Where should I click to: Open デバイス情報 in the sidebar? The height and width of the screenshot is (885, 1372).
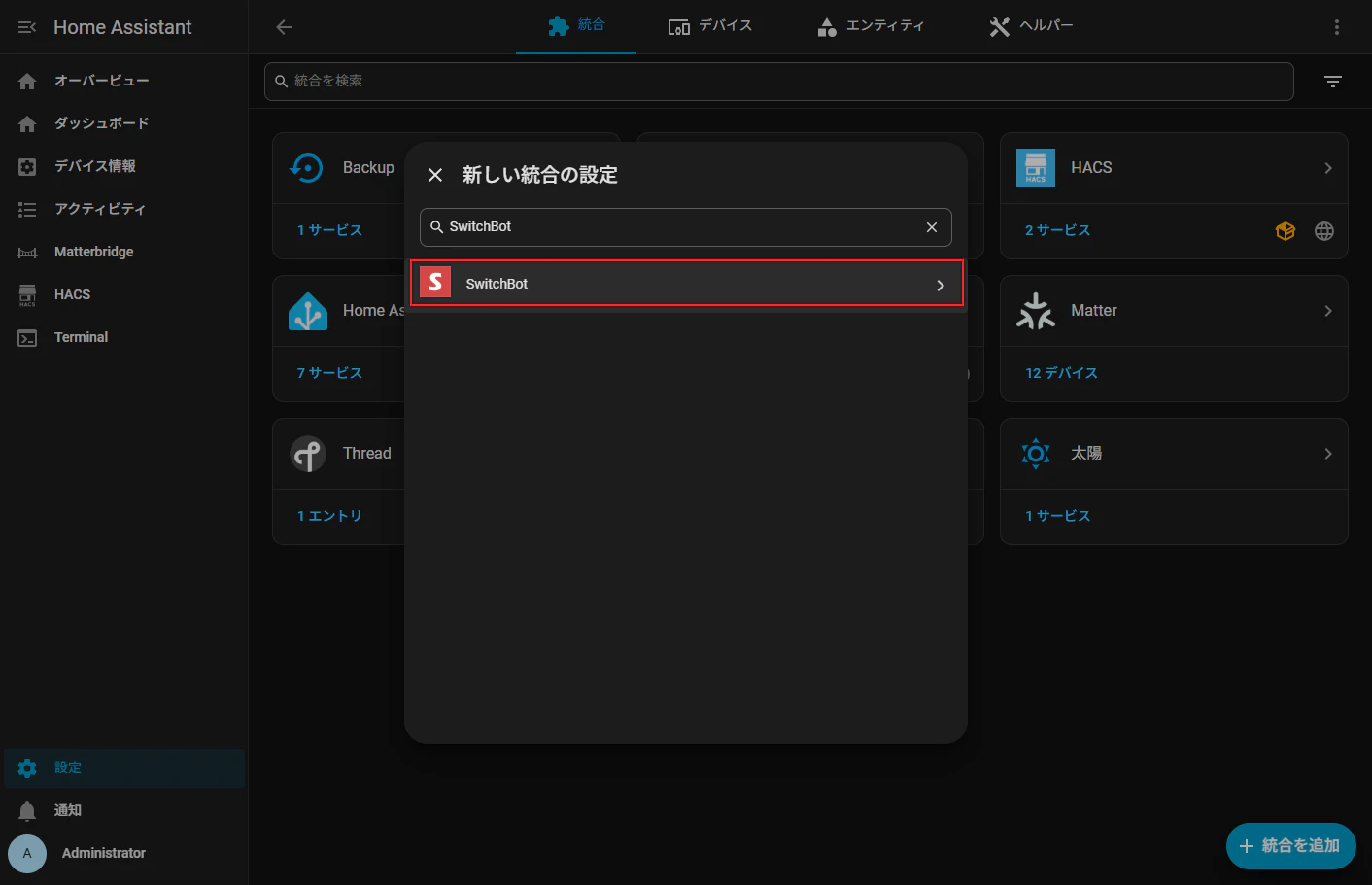tap(124, 166)
